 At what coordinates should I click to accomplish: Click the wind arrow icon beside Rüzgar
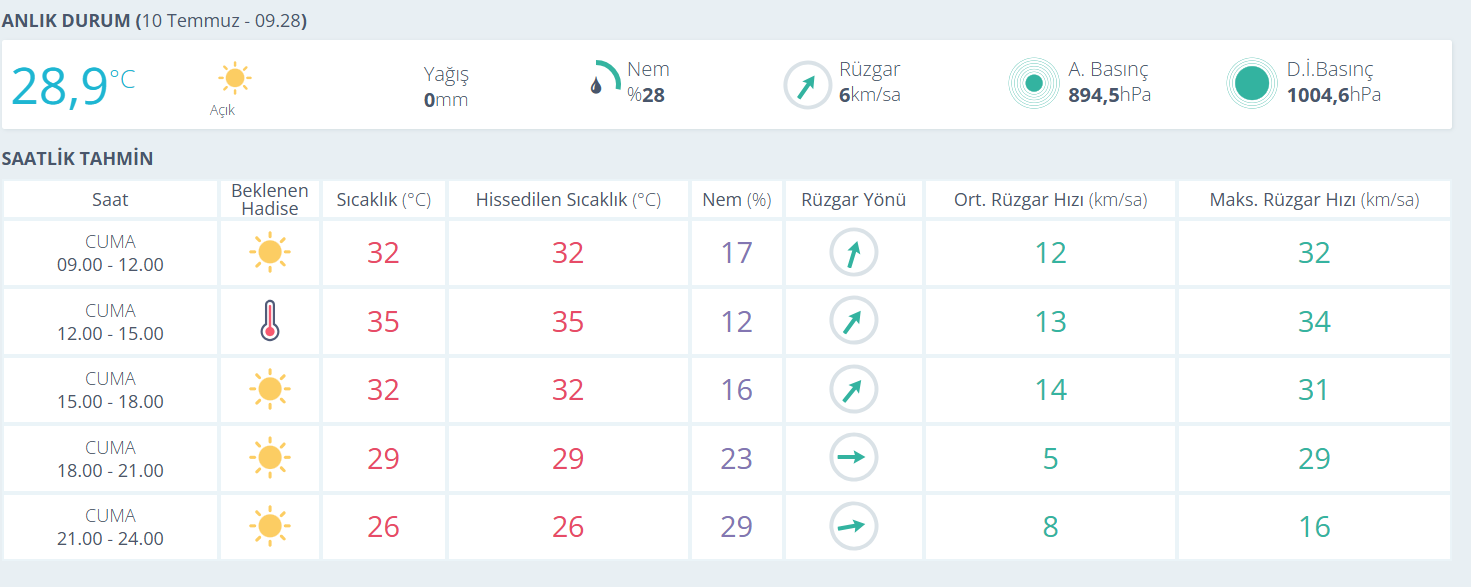point(807,85)
